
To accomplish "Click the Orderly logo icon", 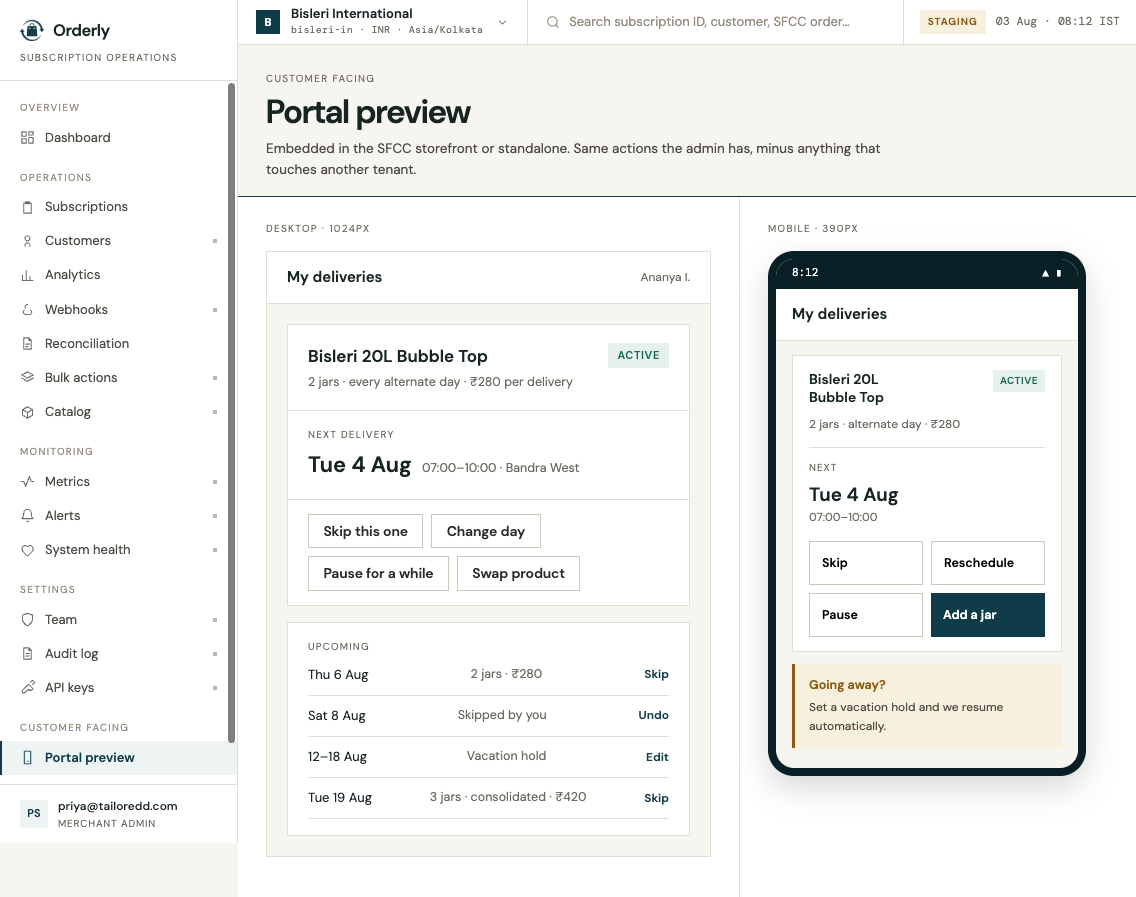I will coord(32,30).
